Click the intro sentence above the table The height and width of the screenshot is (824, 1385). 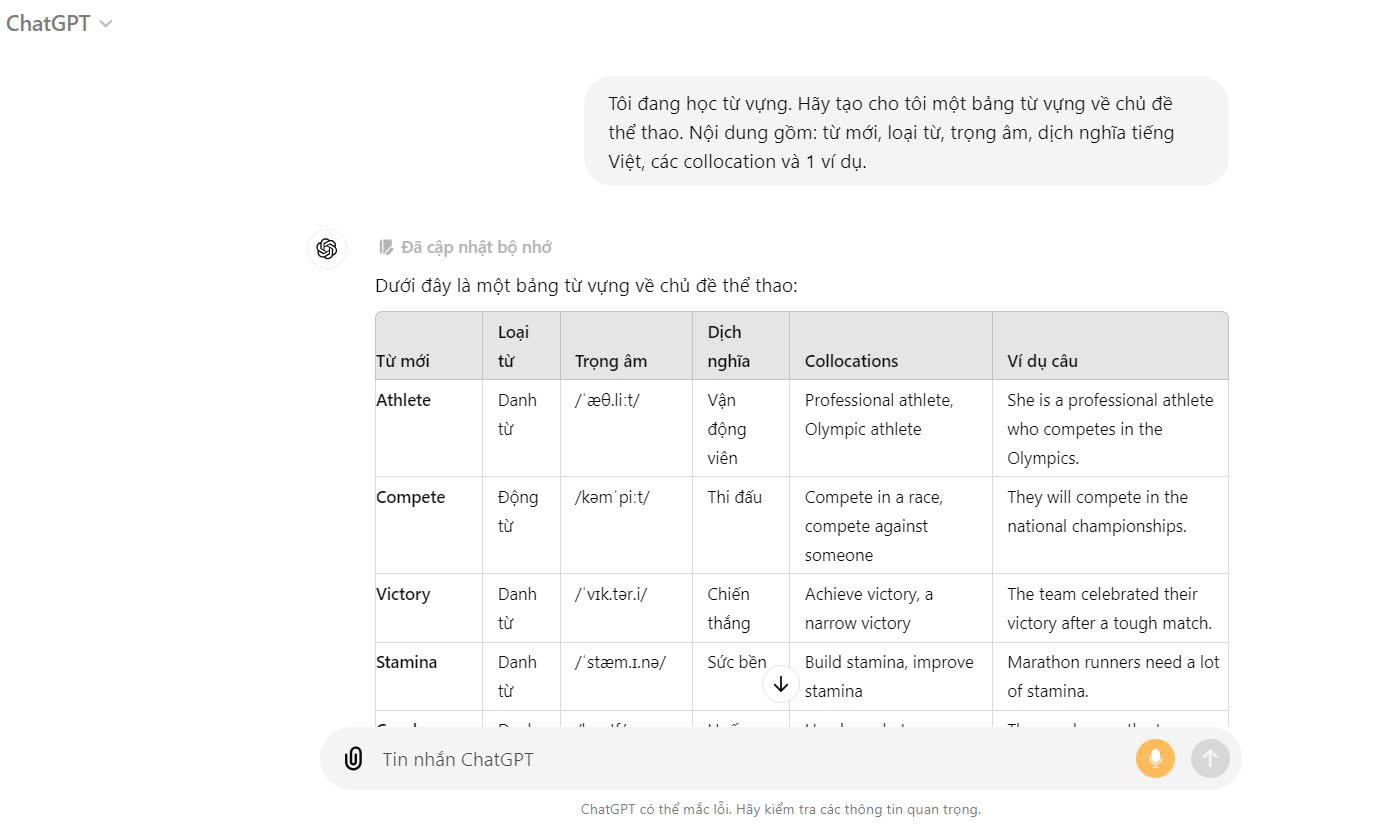[x=586, y=286]
